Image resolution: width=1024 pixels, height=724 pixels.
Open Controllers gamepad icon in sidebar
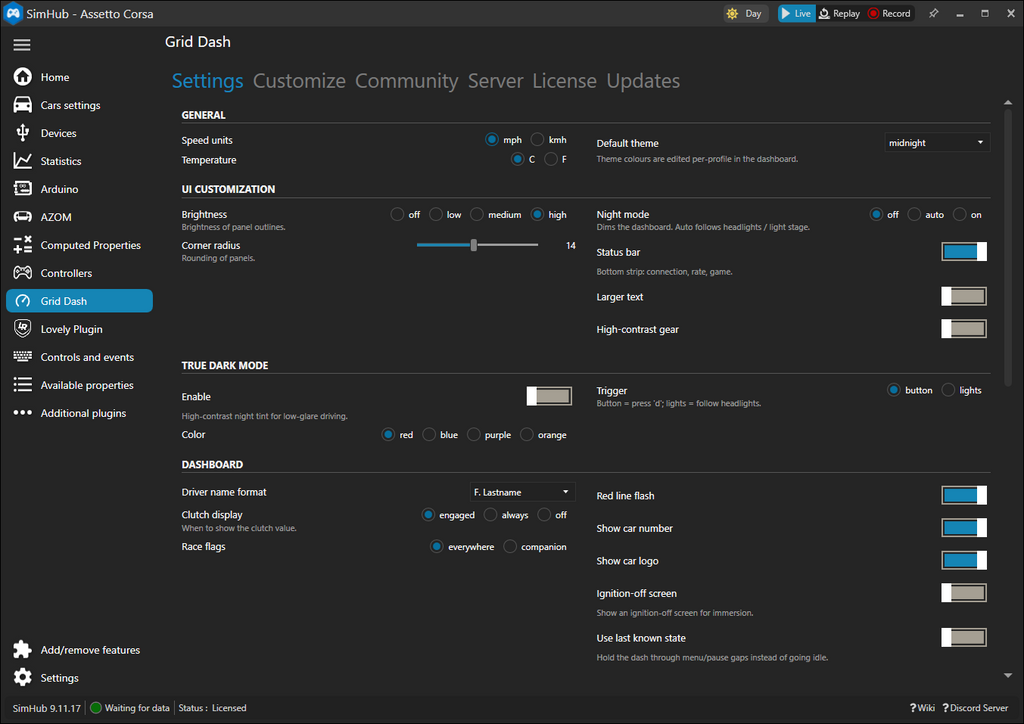pyautogui.click(x=22, y=272)
